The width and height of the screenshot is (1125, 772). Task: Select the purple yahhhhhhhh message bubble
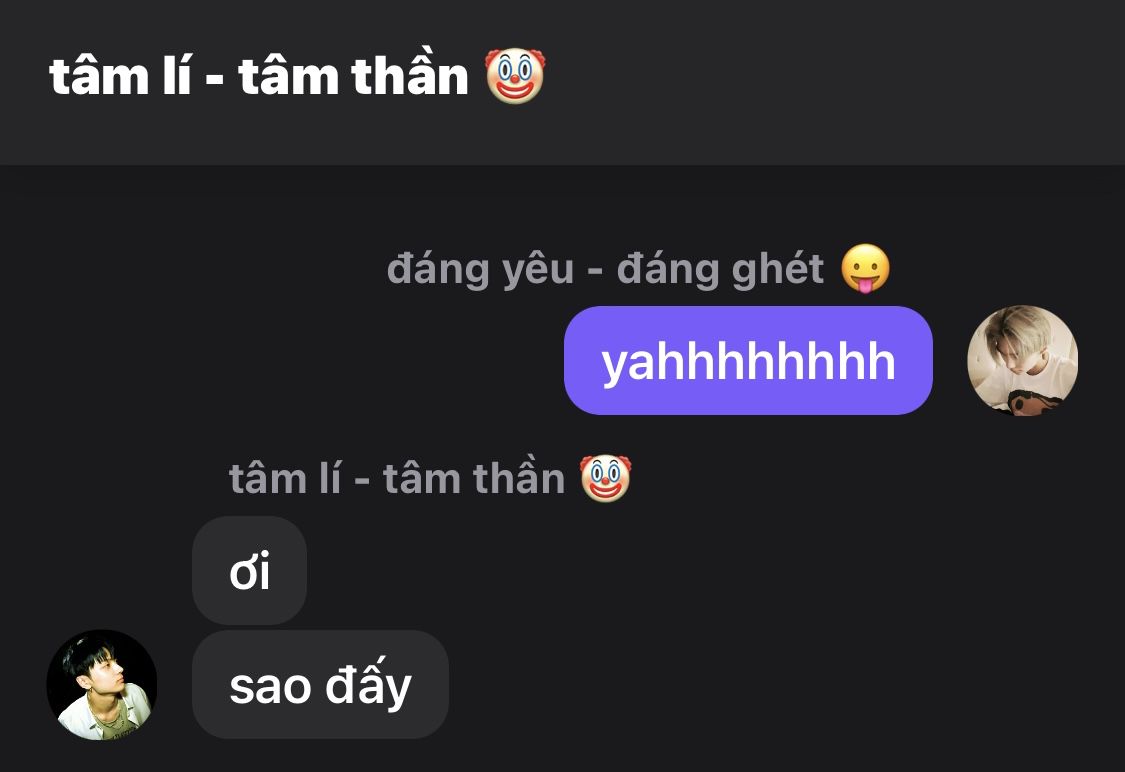coord(748,360)
